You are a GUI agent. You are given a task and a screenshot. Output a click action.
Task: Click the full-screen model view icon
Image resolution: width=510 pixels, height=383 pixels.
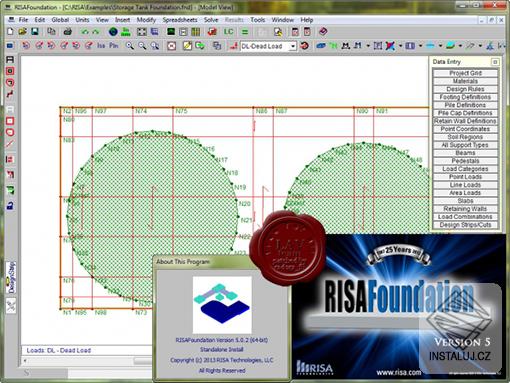(x=142, y=32)
